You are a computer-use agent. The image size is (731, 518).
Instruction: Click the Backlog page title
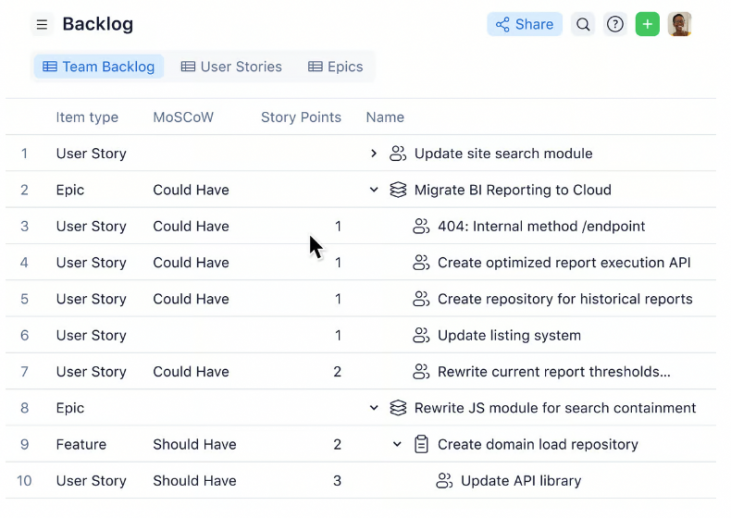98,24
